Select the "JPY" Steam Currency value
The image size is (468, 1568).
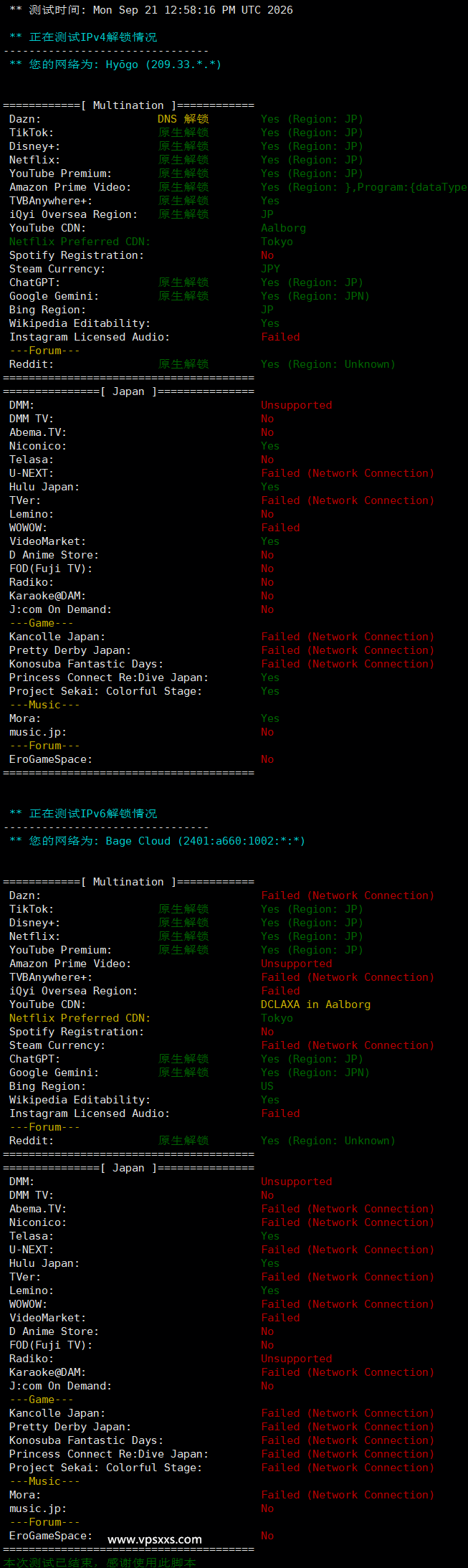(x=270, y=269)
